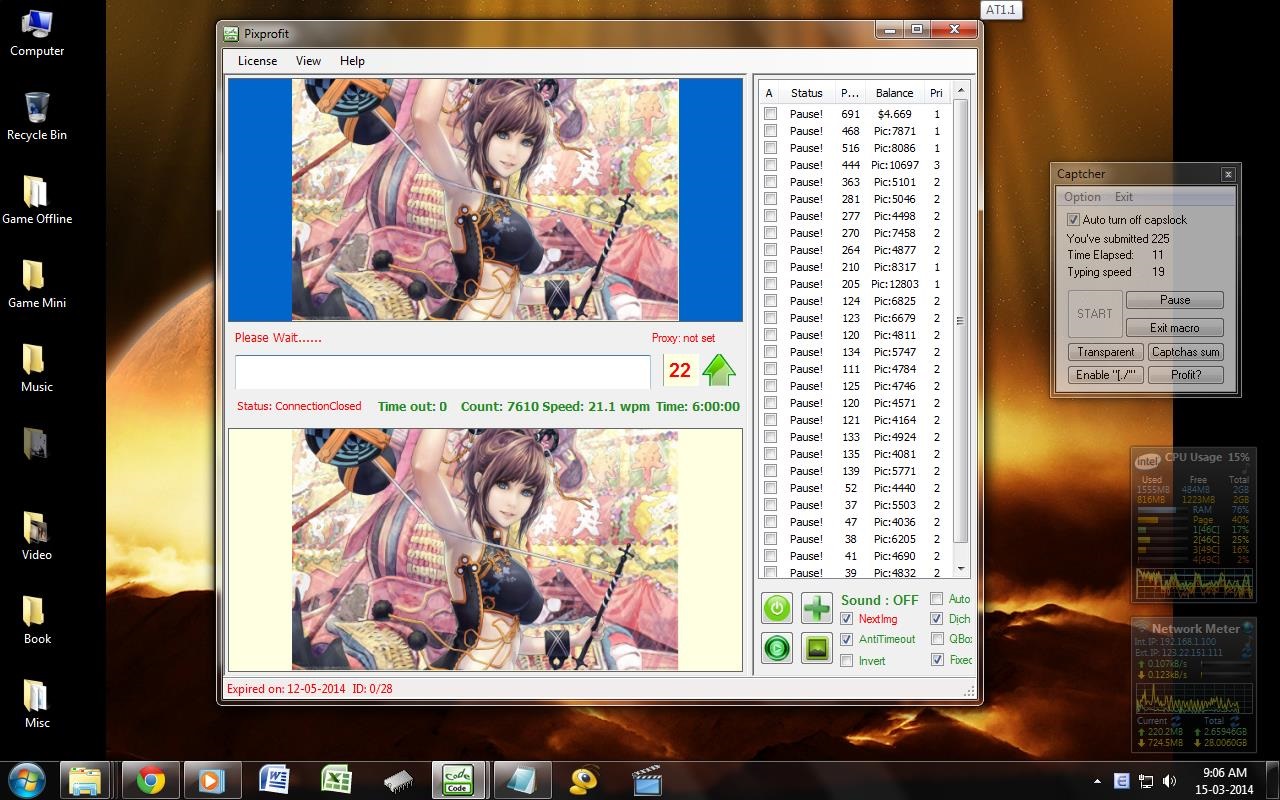Select the Music folder on desktop
Image resolution: width=1280 pixels, height=800 pixels.
pyautogui.click(x=37, y=367)
